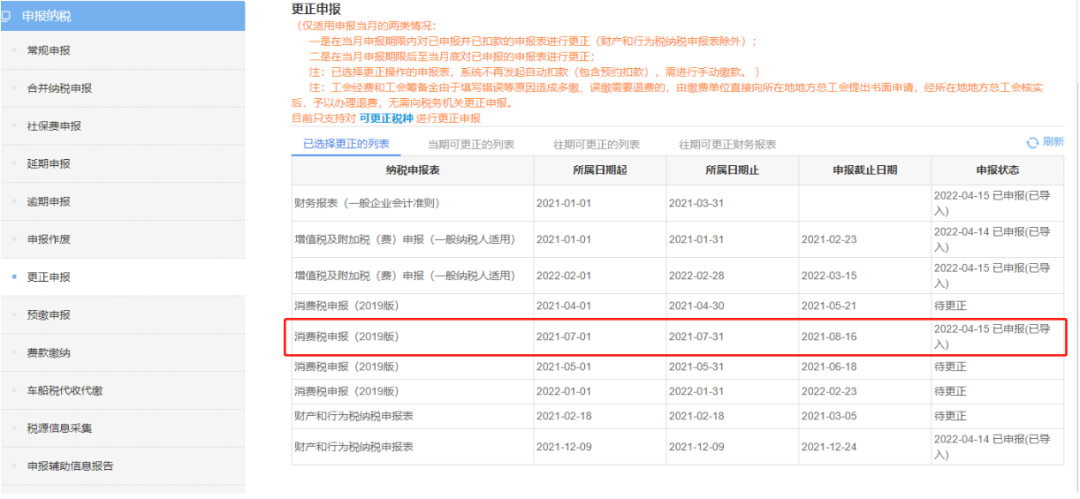Click the 申报截止日期 column header

865,170
